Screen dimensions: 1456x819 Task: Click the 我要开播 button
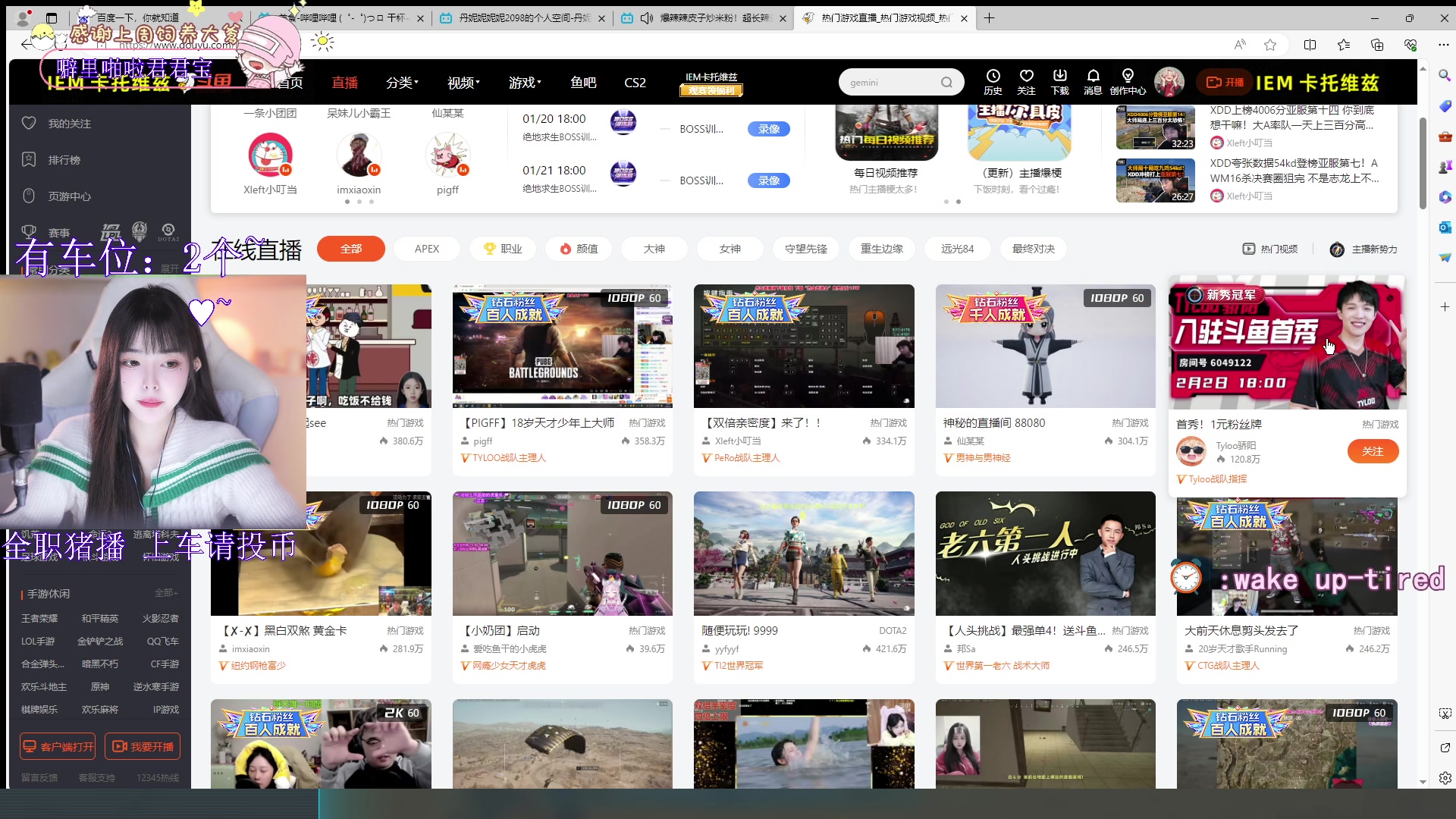[x=143, y=746]
